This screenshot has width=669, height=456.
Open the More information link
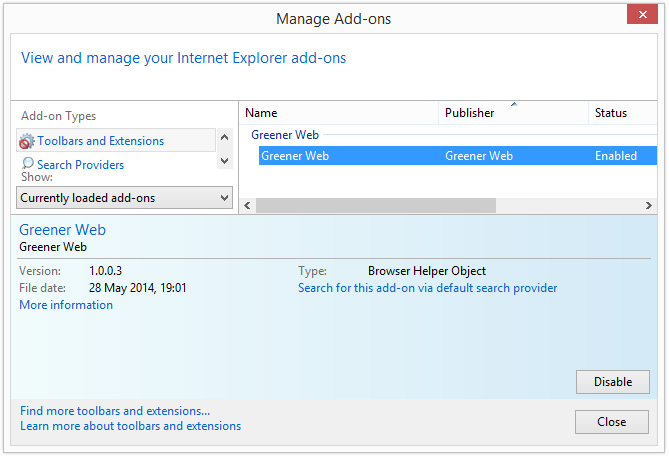(x=66, y=305)
